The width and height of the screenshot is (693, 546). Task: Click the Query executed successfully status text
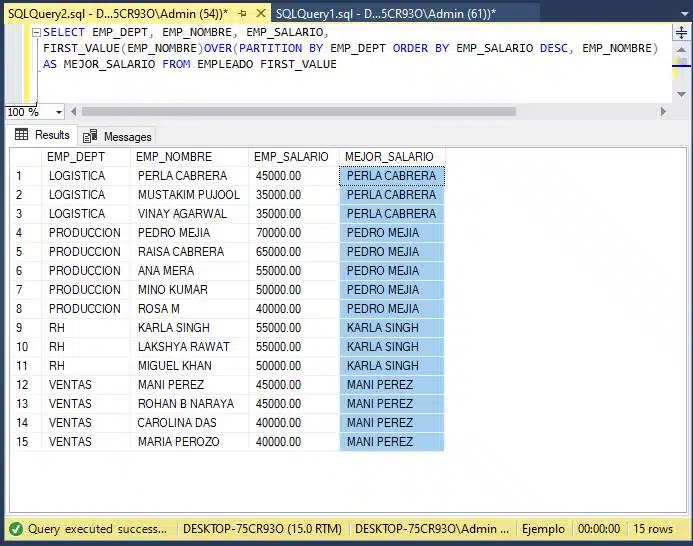(97, 529)
